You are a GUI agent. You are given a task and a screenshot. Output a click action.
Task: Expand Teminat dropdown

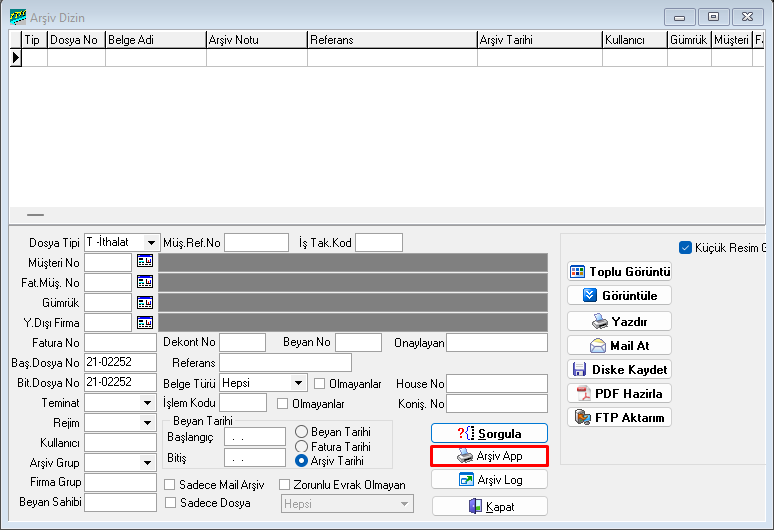(147, 403)
